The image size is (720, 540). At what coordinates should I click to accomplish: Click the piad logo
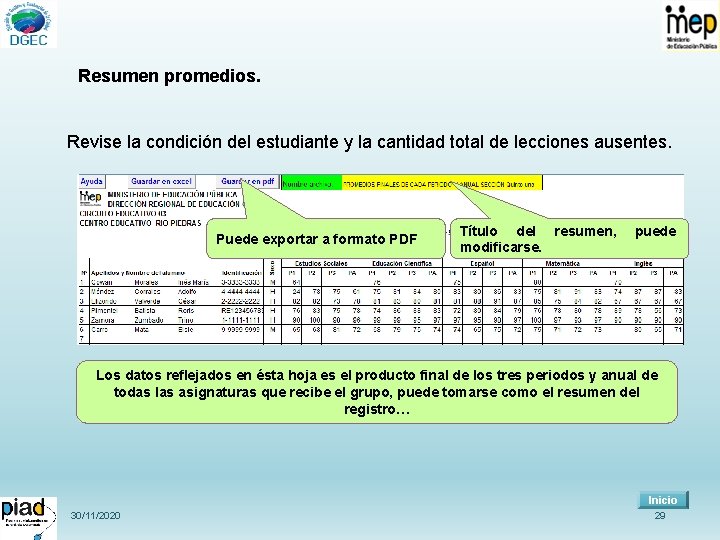point(28,518)
